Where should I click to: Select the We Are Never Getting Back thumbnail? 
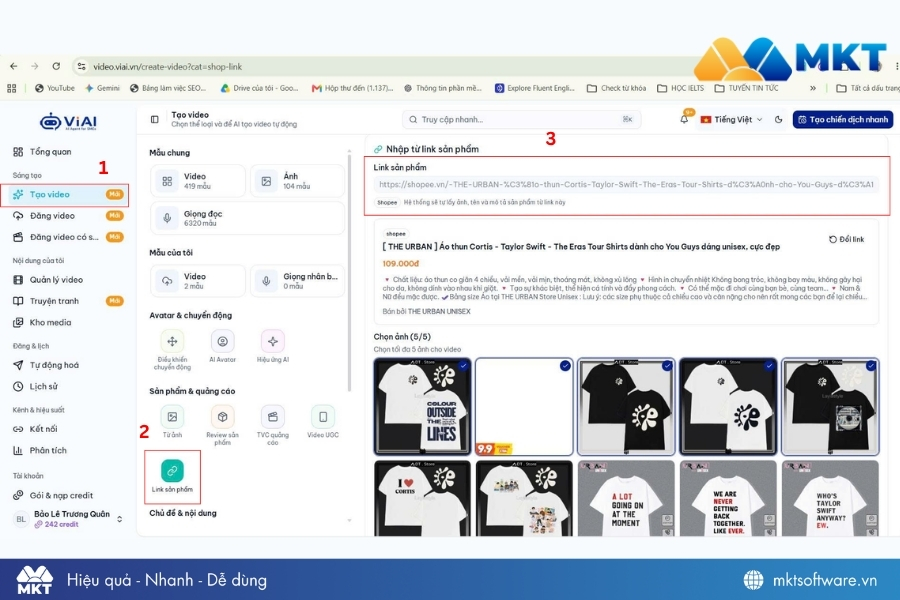728,498
